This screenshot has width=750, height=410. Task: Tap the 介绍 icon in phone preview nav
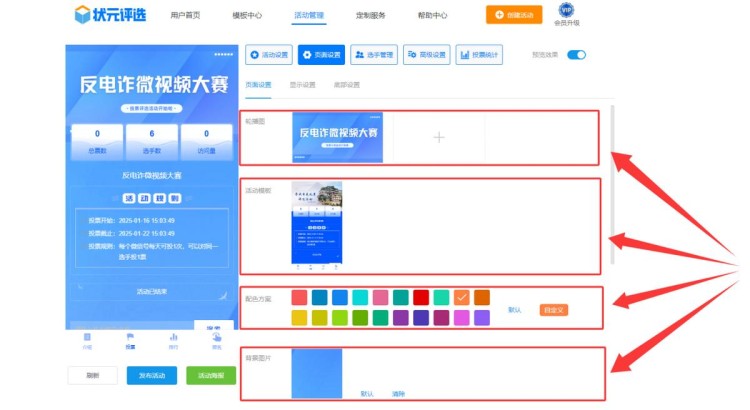tap(87, 339)
